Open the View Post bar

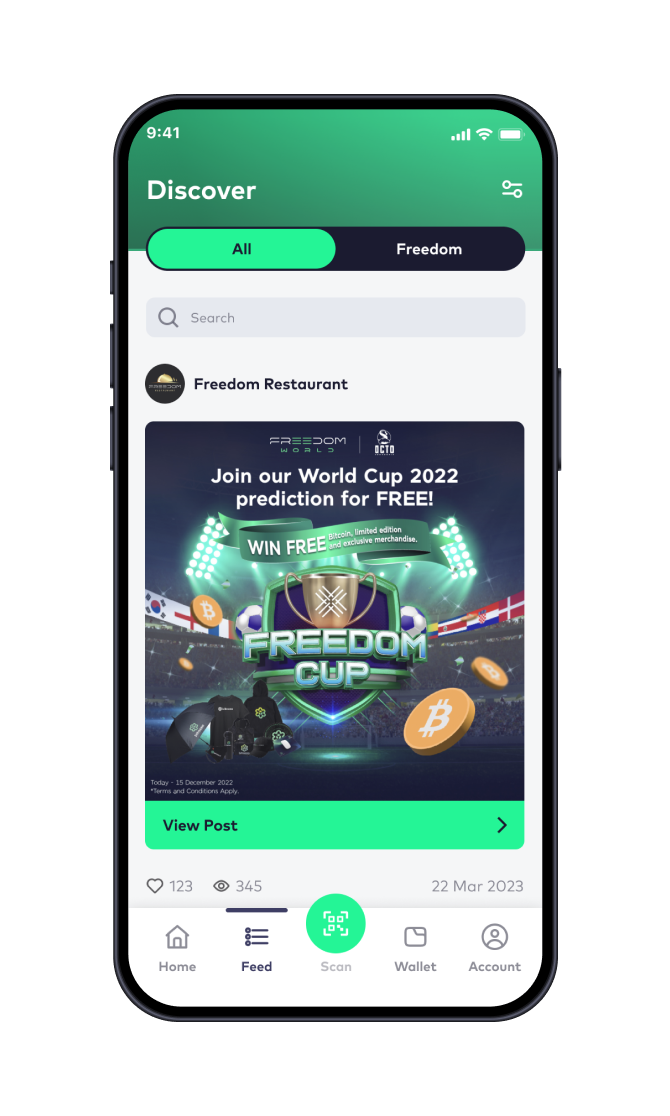pyautogui.click(x=335, y=825)
